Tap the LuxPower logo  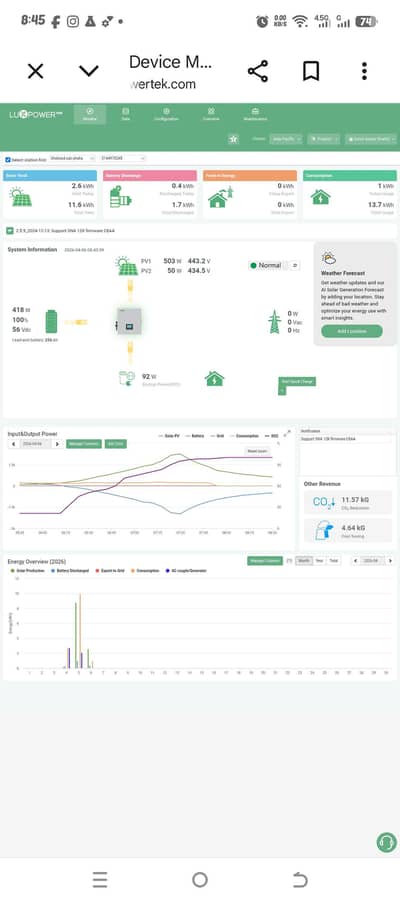coord(35,114)
